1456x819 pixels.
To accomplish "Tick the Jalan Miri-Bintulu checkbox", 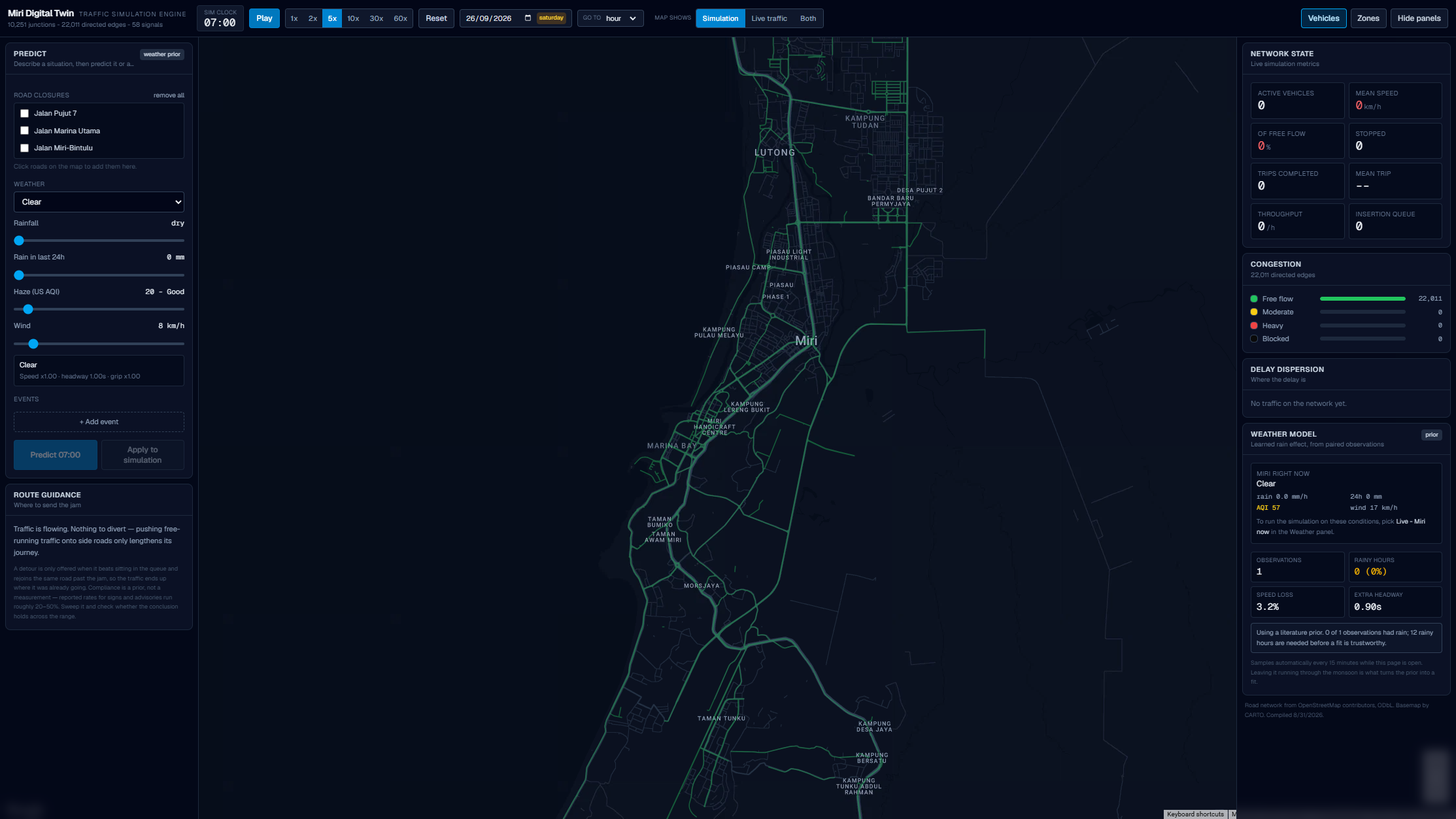I will point(25,148).
